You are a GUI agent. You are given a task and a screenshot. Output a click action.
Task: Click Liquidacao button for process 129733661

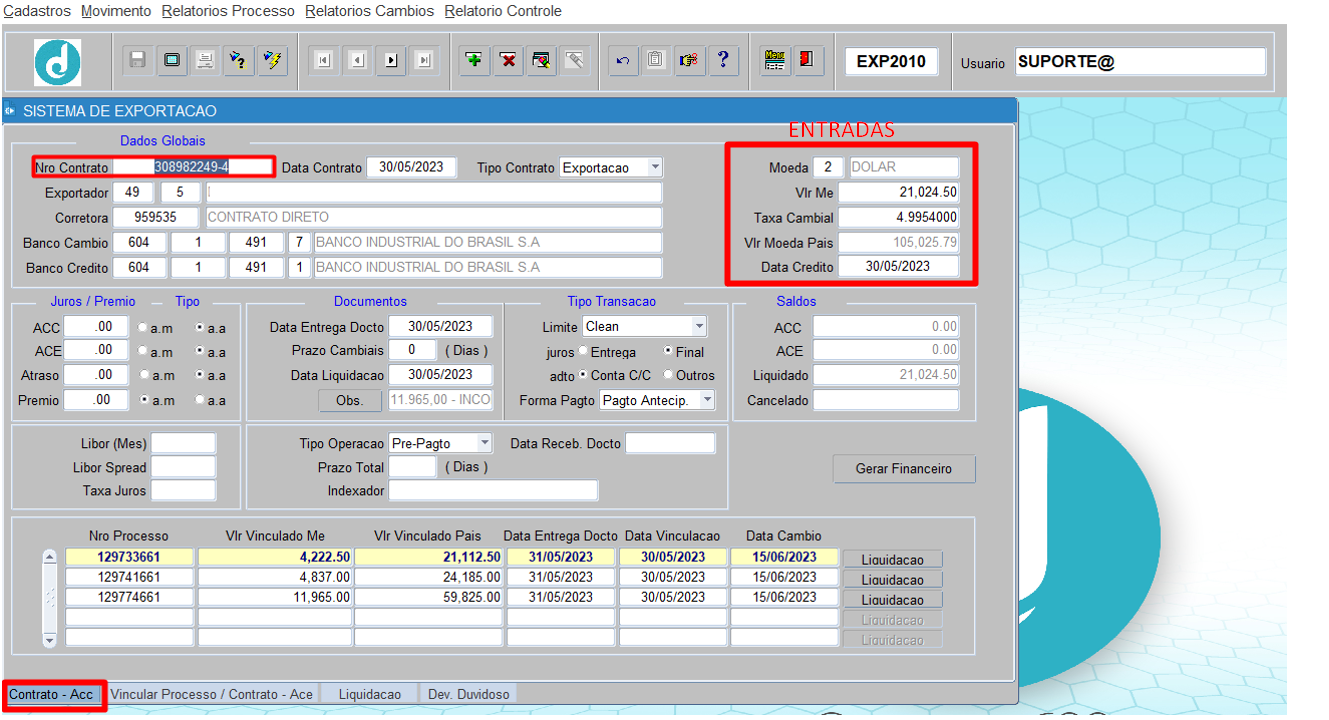[892, 559]
